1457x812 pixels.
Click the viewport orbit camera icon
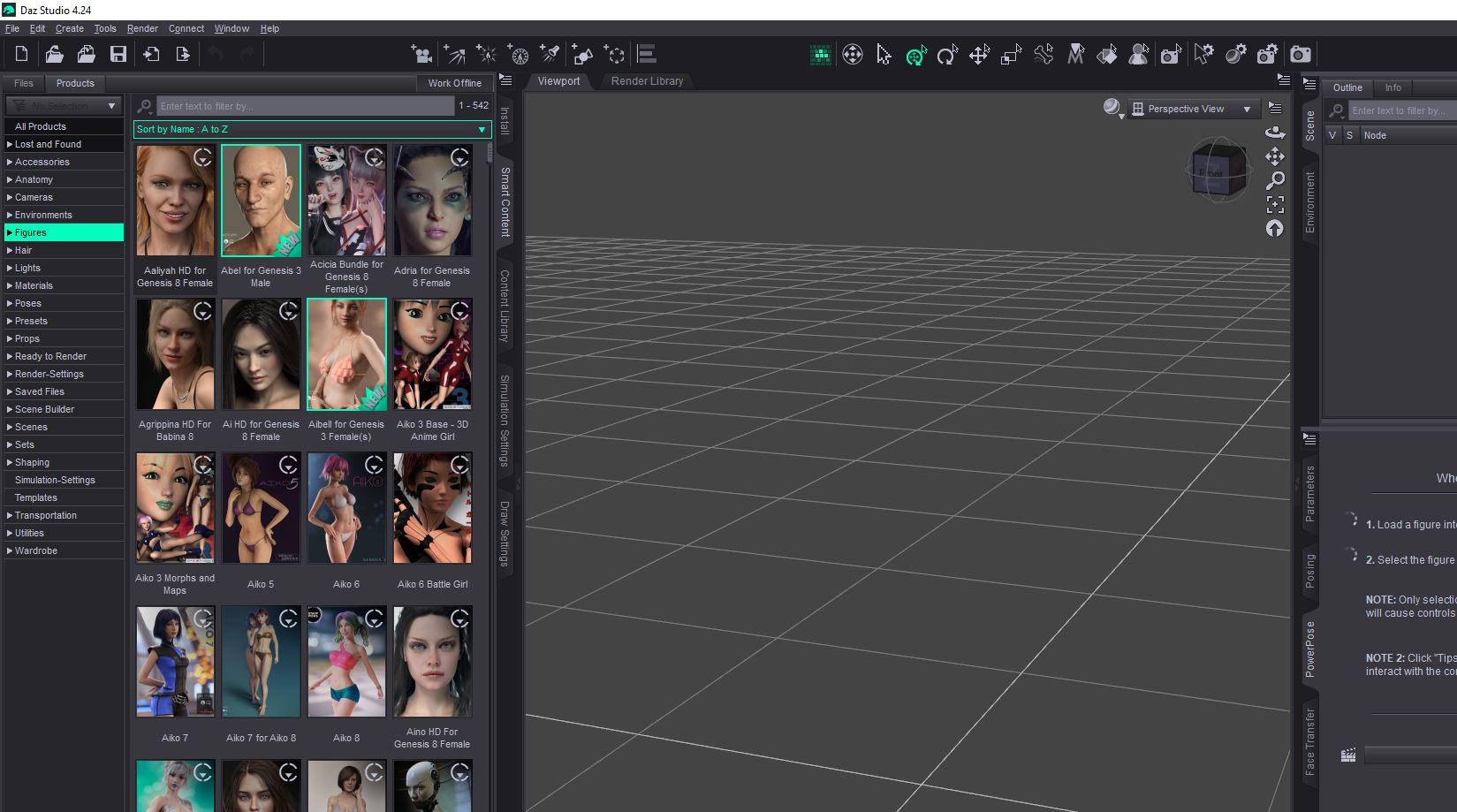point(1275,133)
